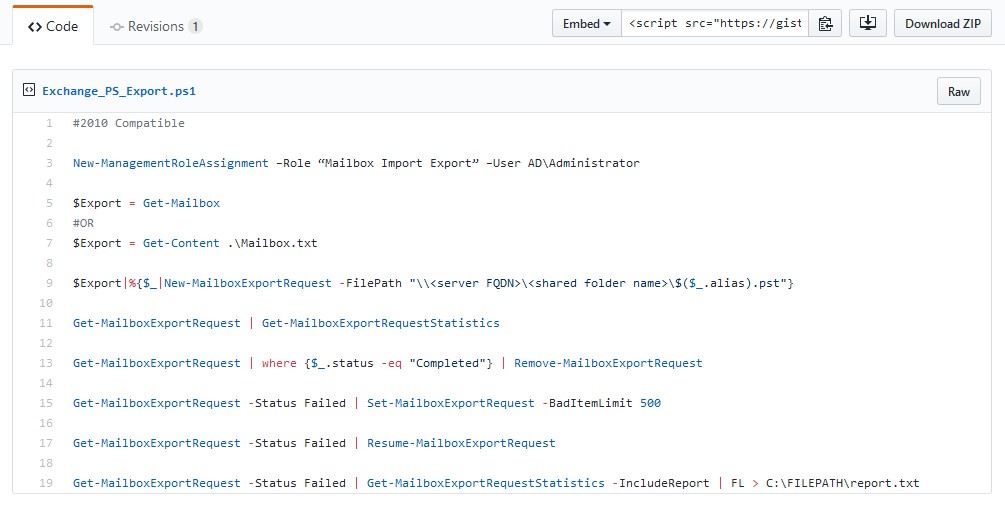Click "Set-MailboxExportRequest" on line 15
The height and width of the screenshot is (508, 1005).
pyautogui.click(x=451, y=403)
